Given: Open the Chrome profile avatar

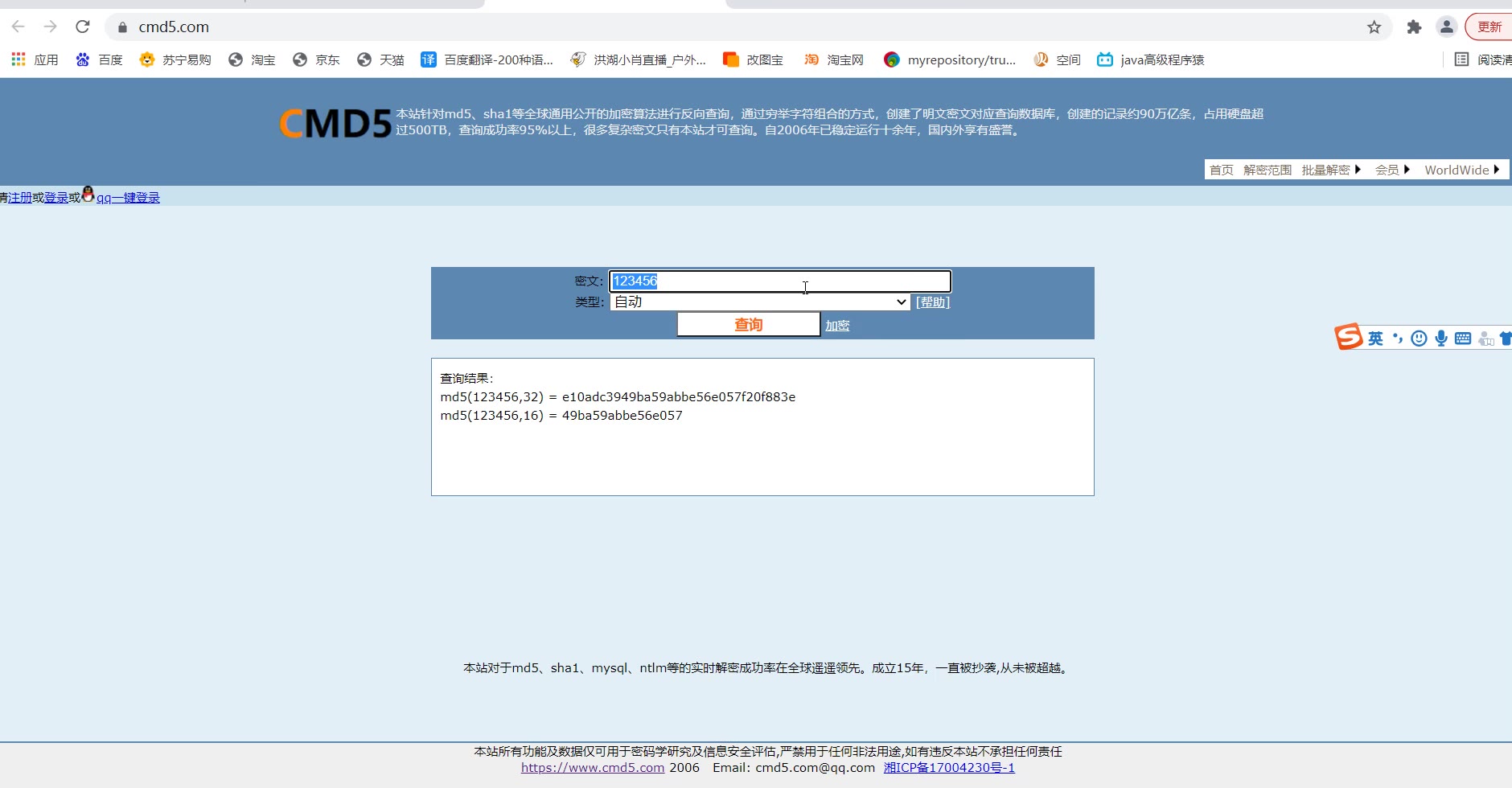Looking at the screenshot, I should tap(1446, 27).
